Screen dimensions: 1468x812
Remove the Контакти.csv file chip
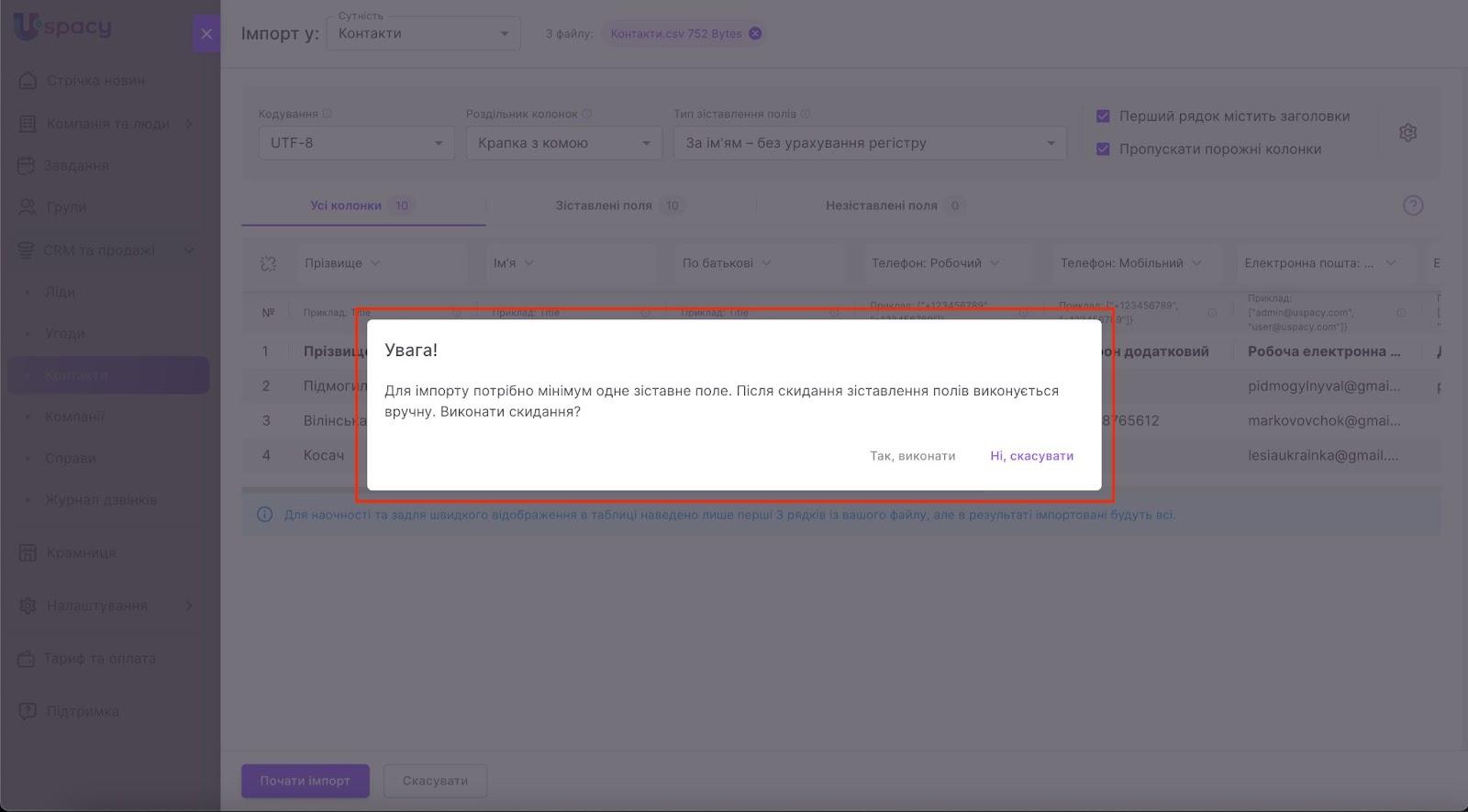coord(755,33)
